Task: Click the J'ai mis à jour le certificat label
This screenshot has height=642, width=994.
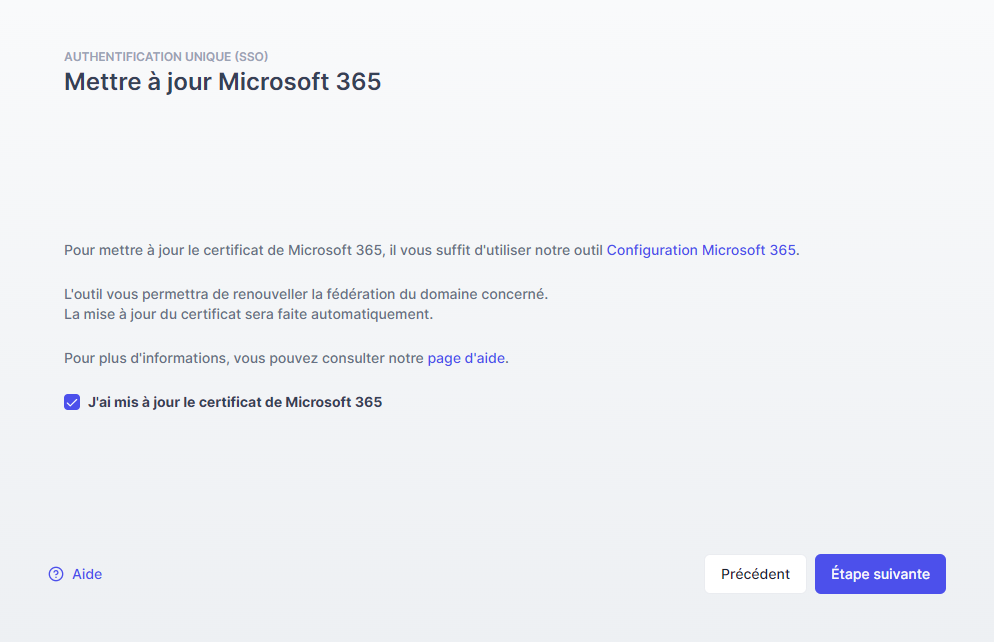Action: click(x=235, y=402)
